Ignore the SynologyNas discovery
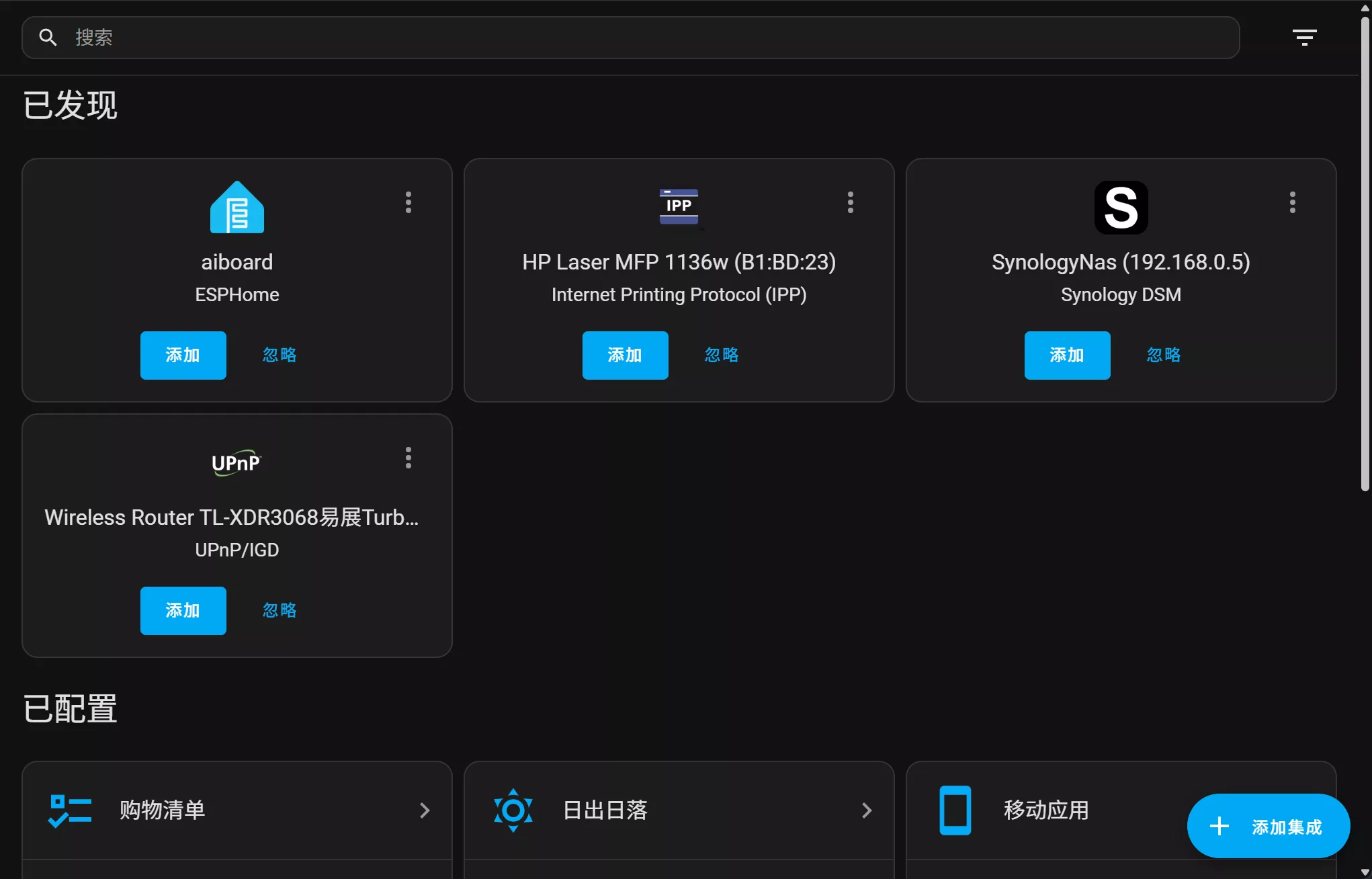The image size is (1372, 879). [1164, 355]
